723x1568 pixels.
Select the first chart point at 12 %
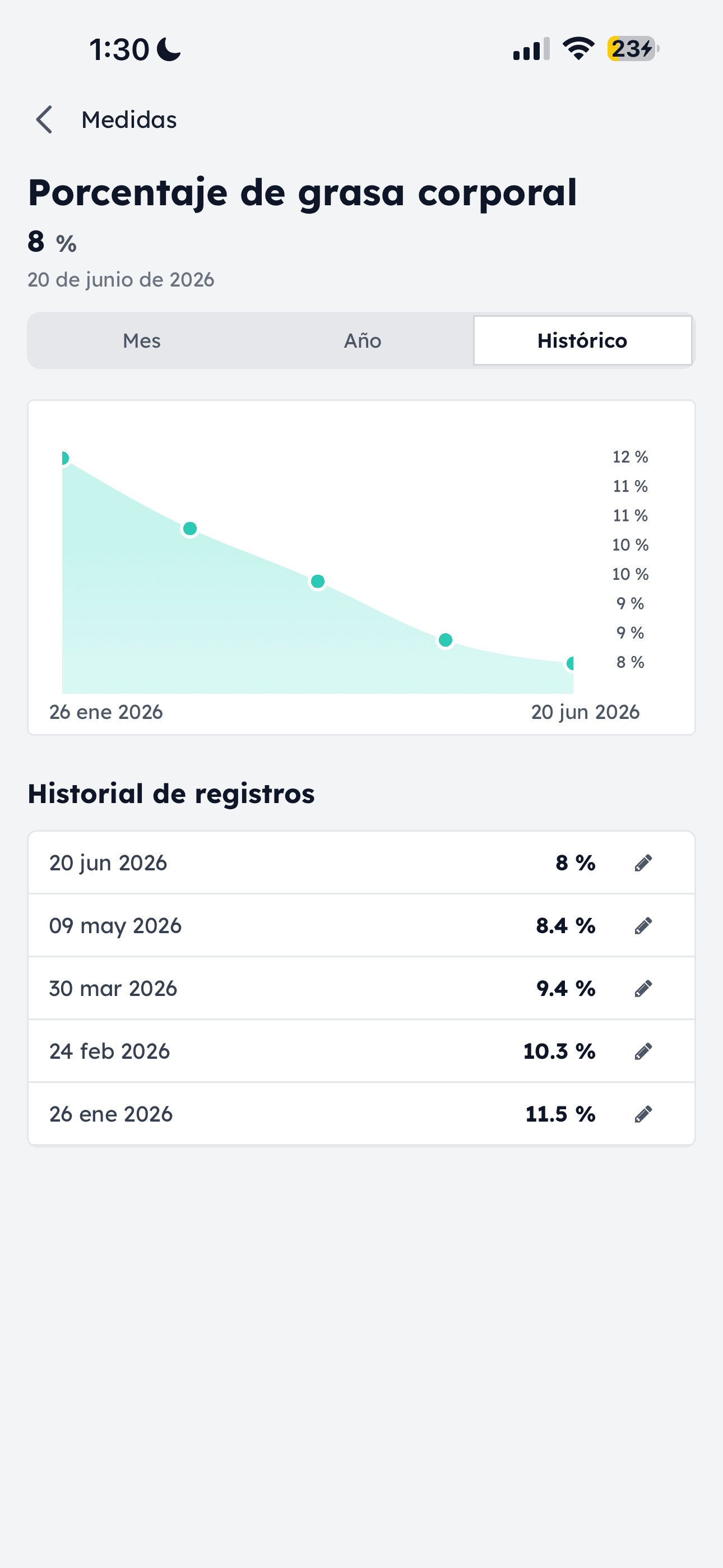click(x=64, y=458)
